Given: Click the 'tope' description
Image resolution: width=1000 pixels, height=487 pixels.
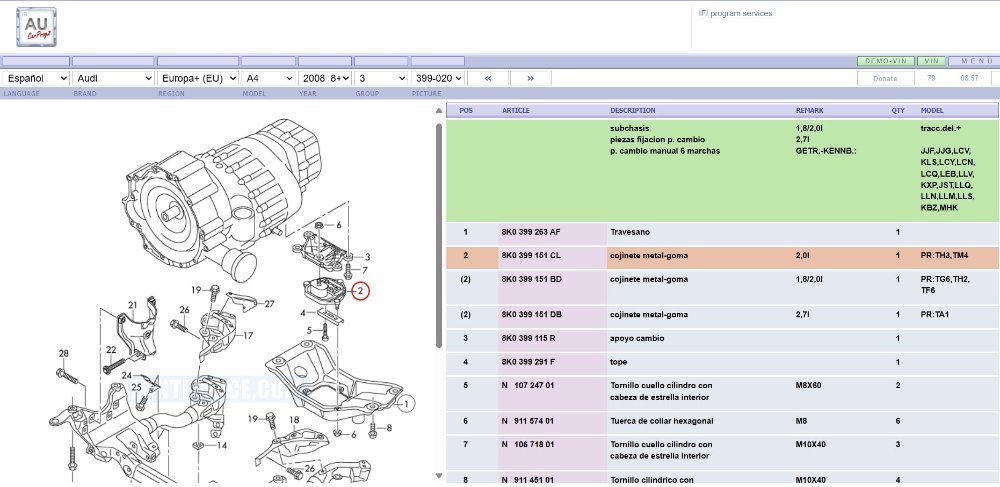Looking at the screenshot, I should [x=619, y=361].
